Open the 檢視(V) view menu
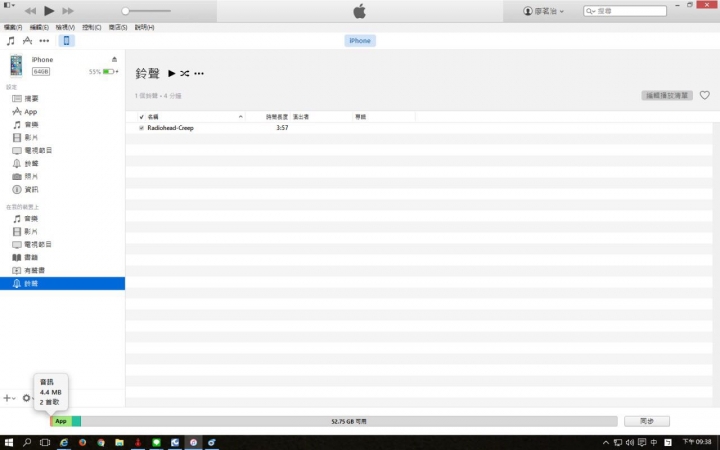The image size is (720, 450). [65, 28]
